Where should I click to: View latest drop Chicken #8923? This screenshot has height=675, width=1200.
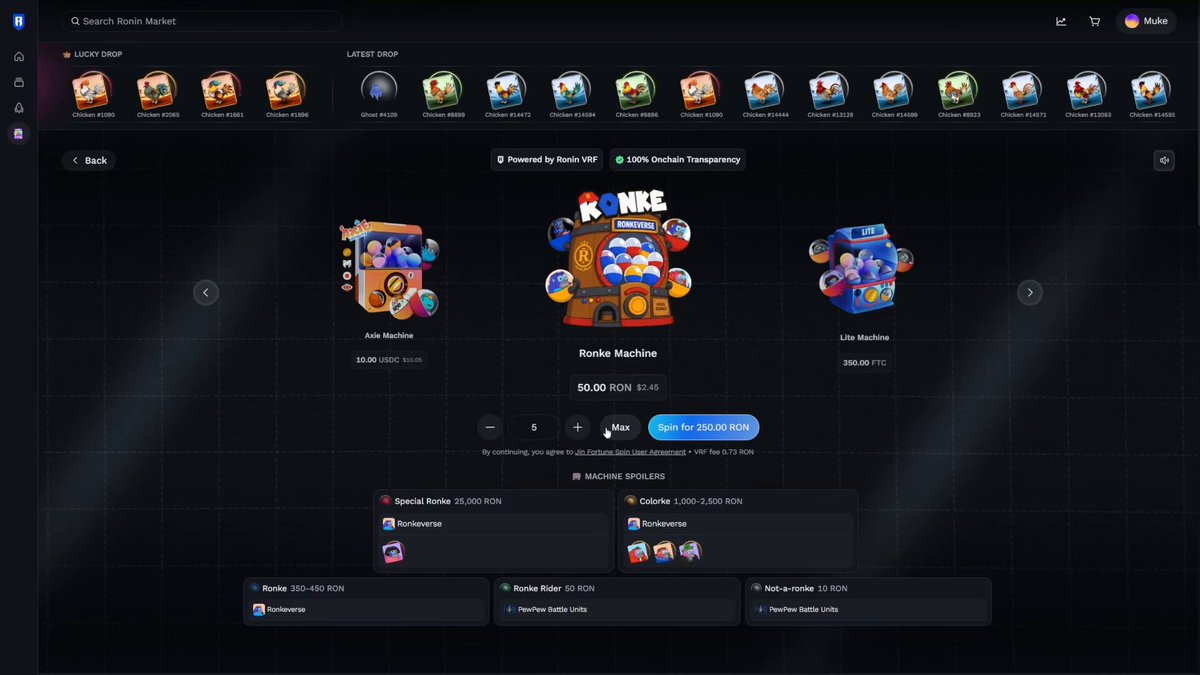coord(958,95)
